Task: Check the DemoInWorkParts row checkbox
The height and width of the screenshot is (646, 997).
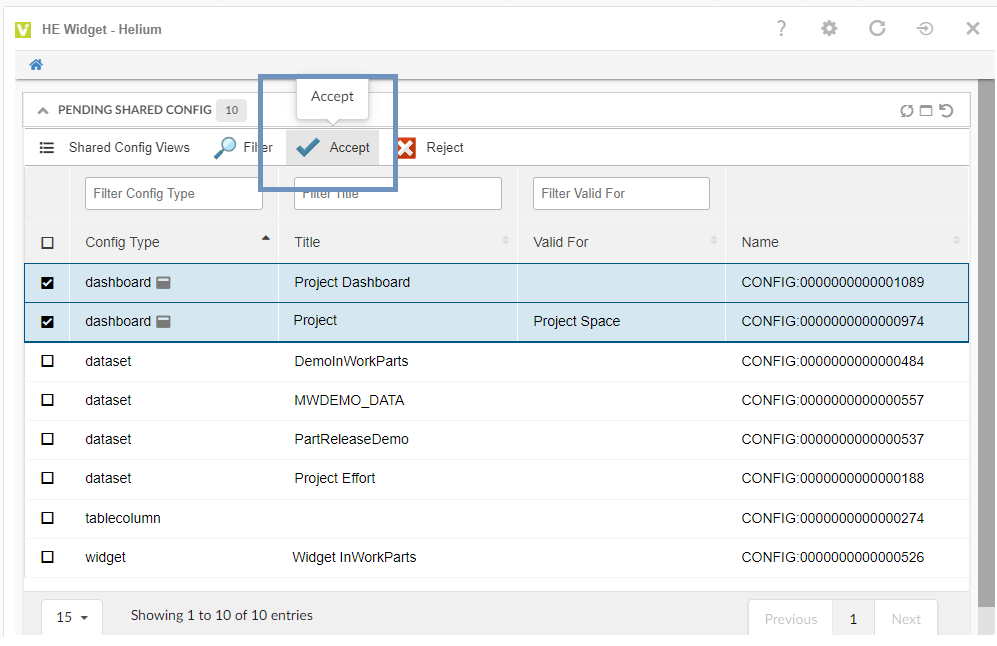Action: click(47, 361)
